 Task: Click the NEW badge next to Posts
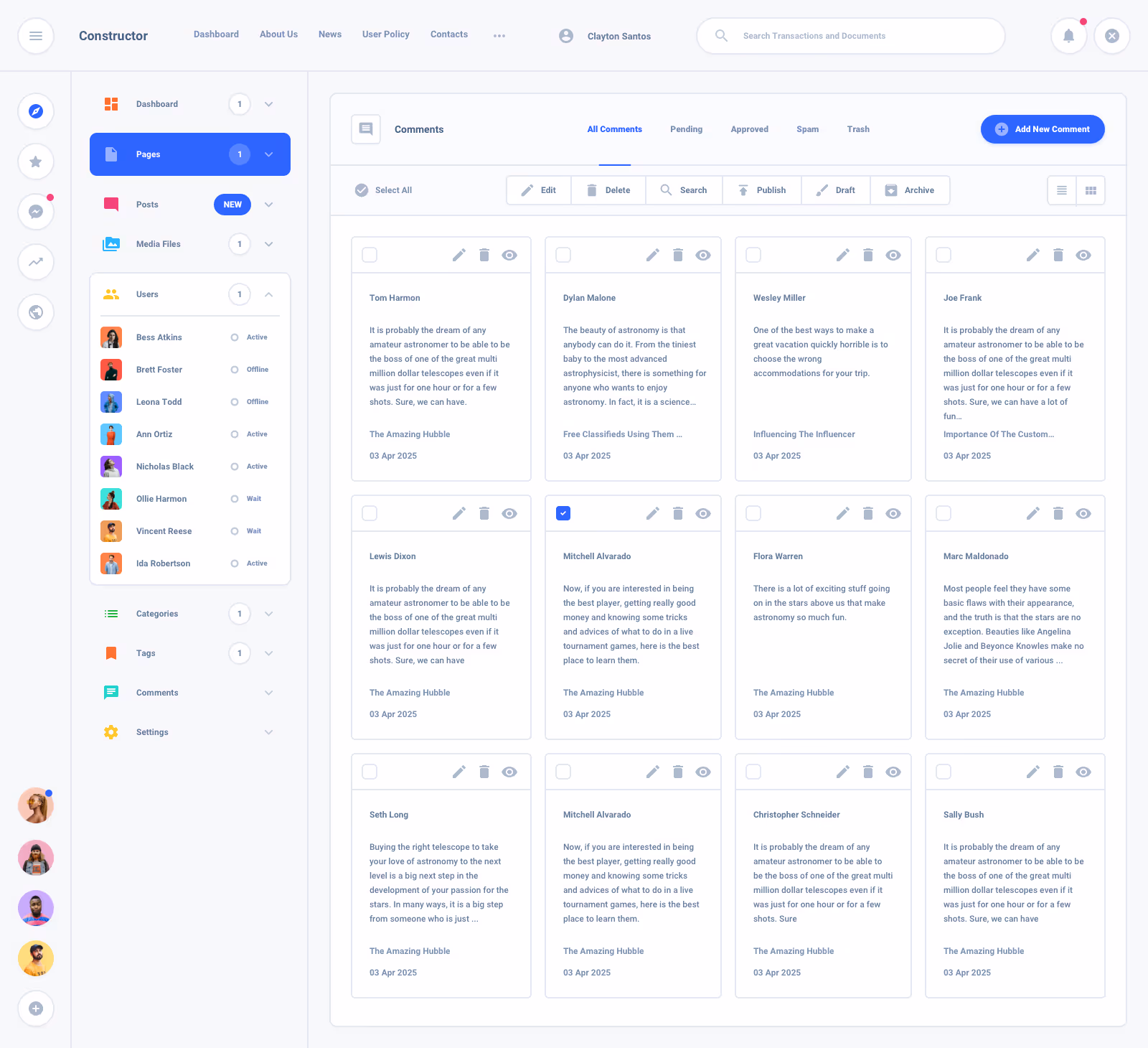pyautogui.click(x=232, y=205)
